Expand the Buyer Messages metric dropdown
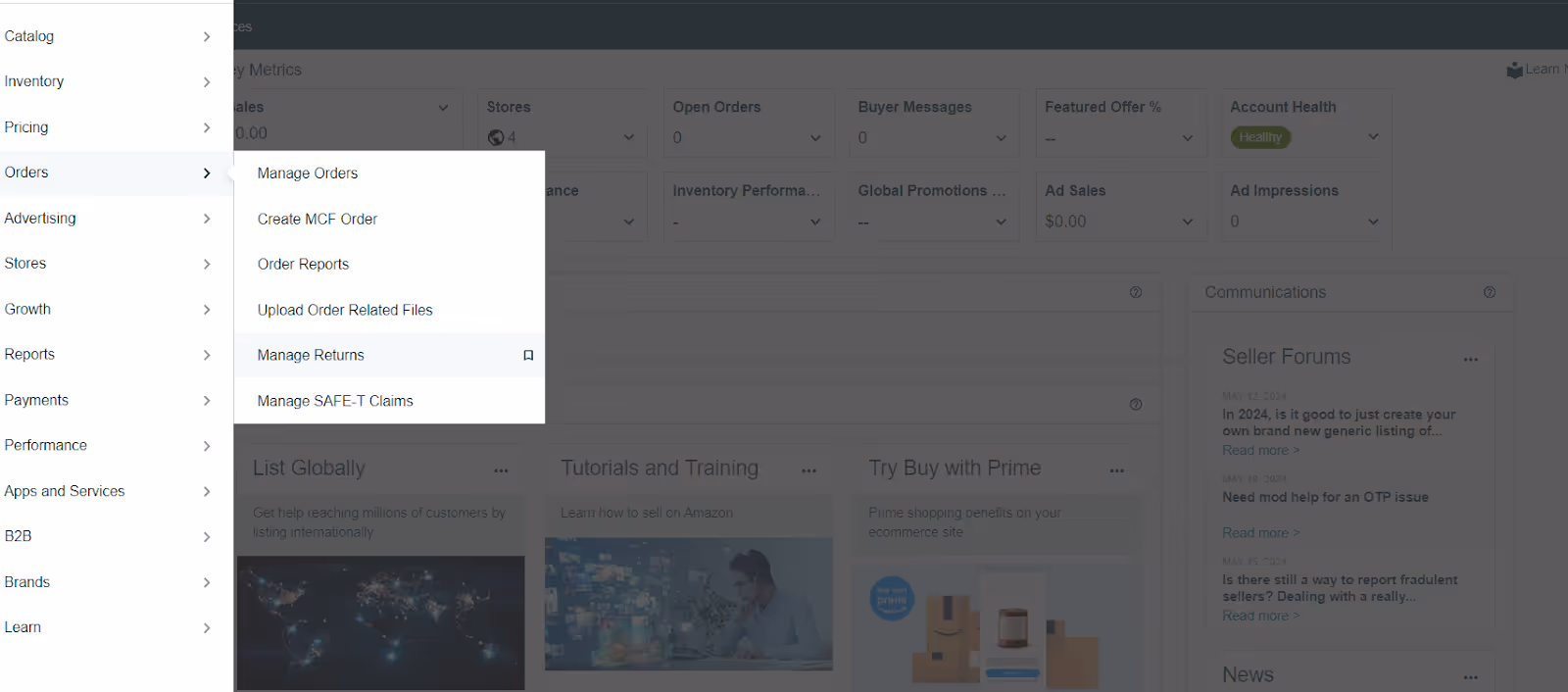The height and width of the screenshot is (692, 1568). pos(1001,138)
